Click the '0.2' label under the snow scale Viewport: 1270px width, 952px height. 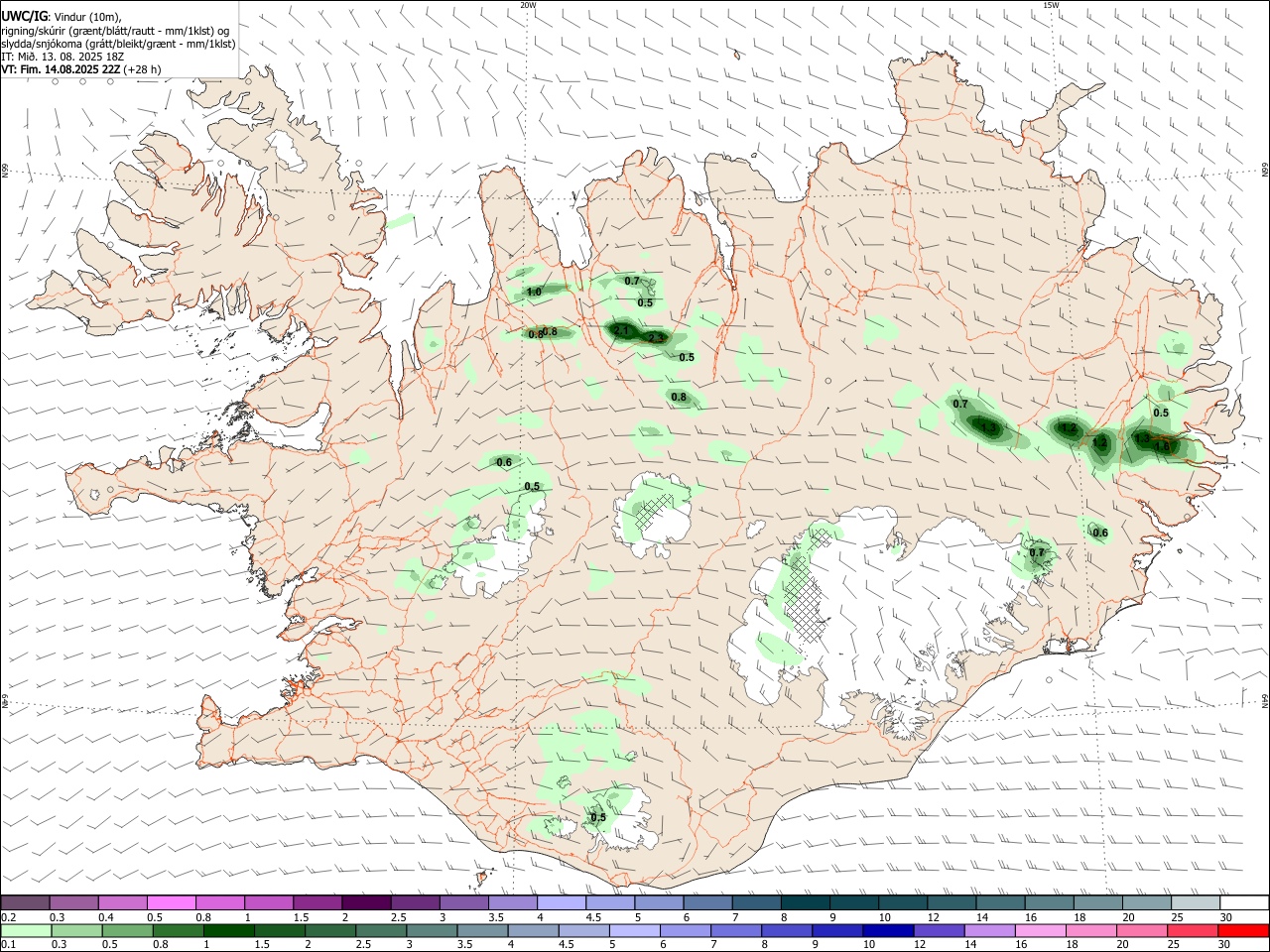tap(8, 917)
